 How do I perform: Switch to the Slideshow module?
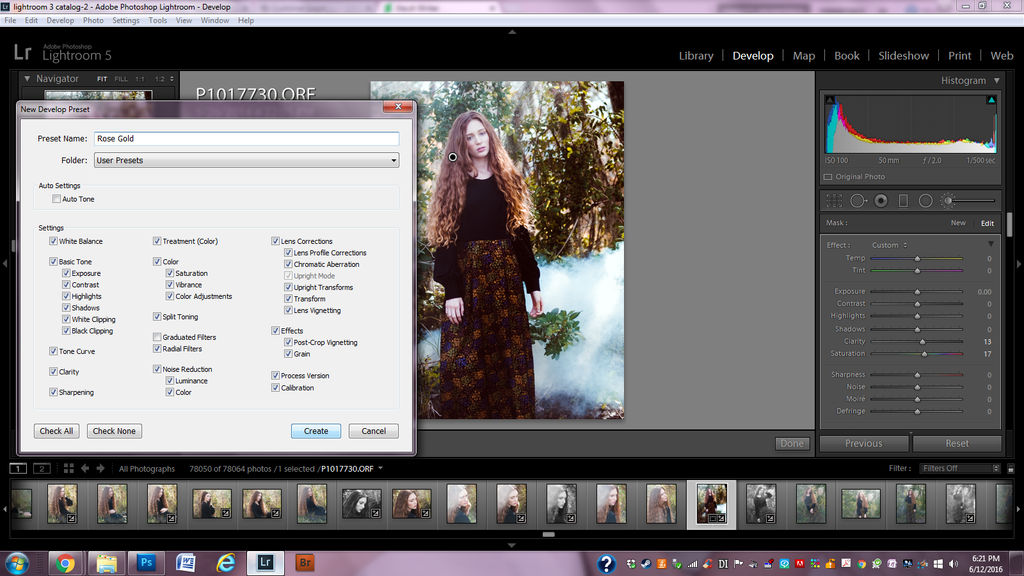903,56
